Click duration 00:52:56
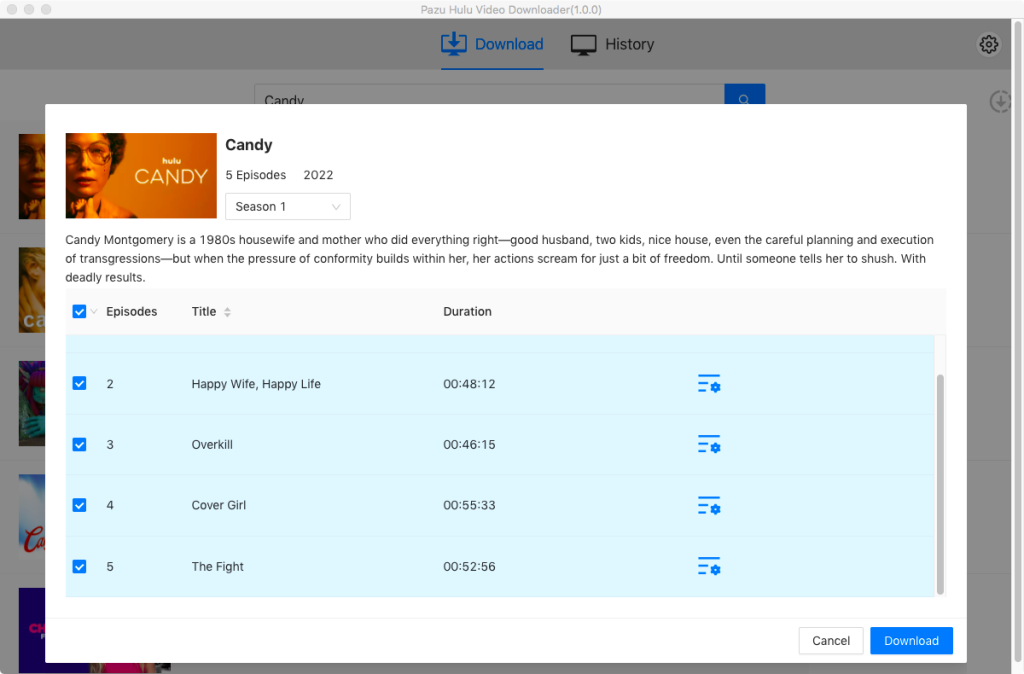The height and width of the screenshot is (674, 1024). tap(469, 567)
